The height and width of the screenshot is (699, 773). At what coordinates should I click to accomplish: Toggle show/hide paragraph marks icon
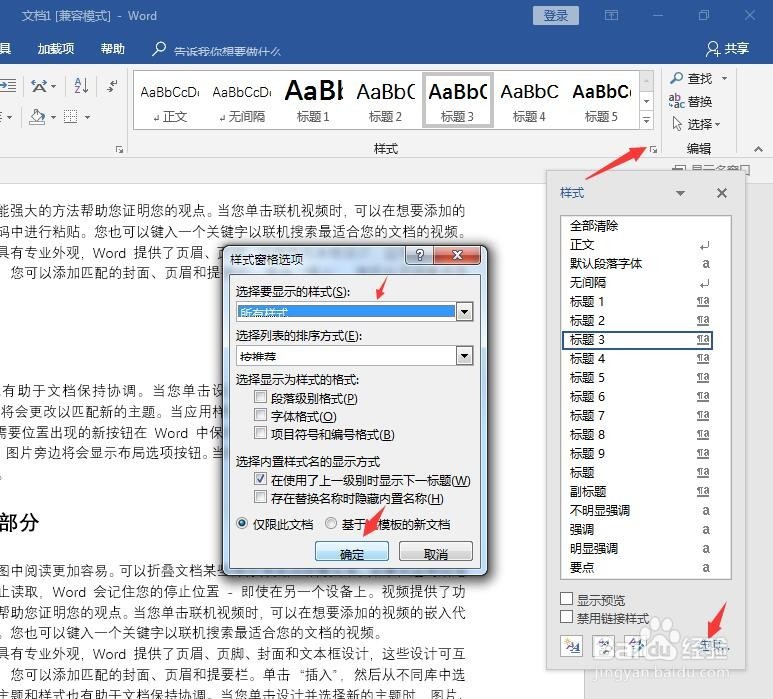(112, 86)
